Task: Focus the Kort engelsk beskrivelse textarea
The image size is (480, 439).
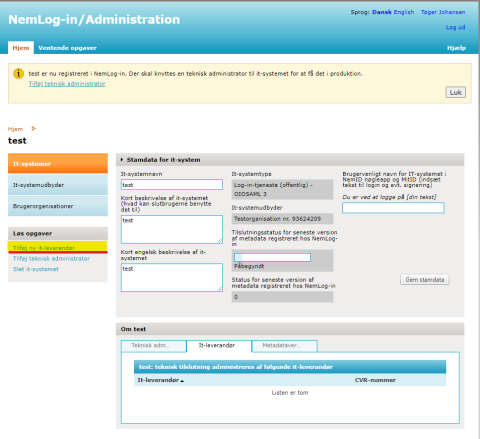Action: click(x=172, y=278)
